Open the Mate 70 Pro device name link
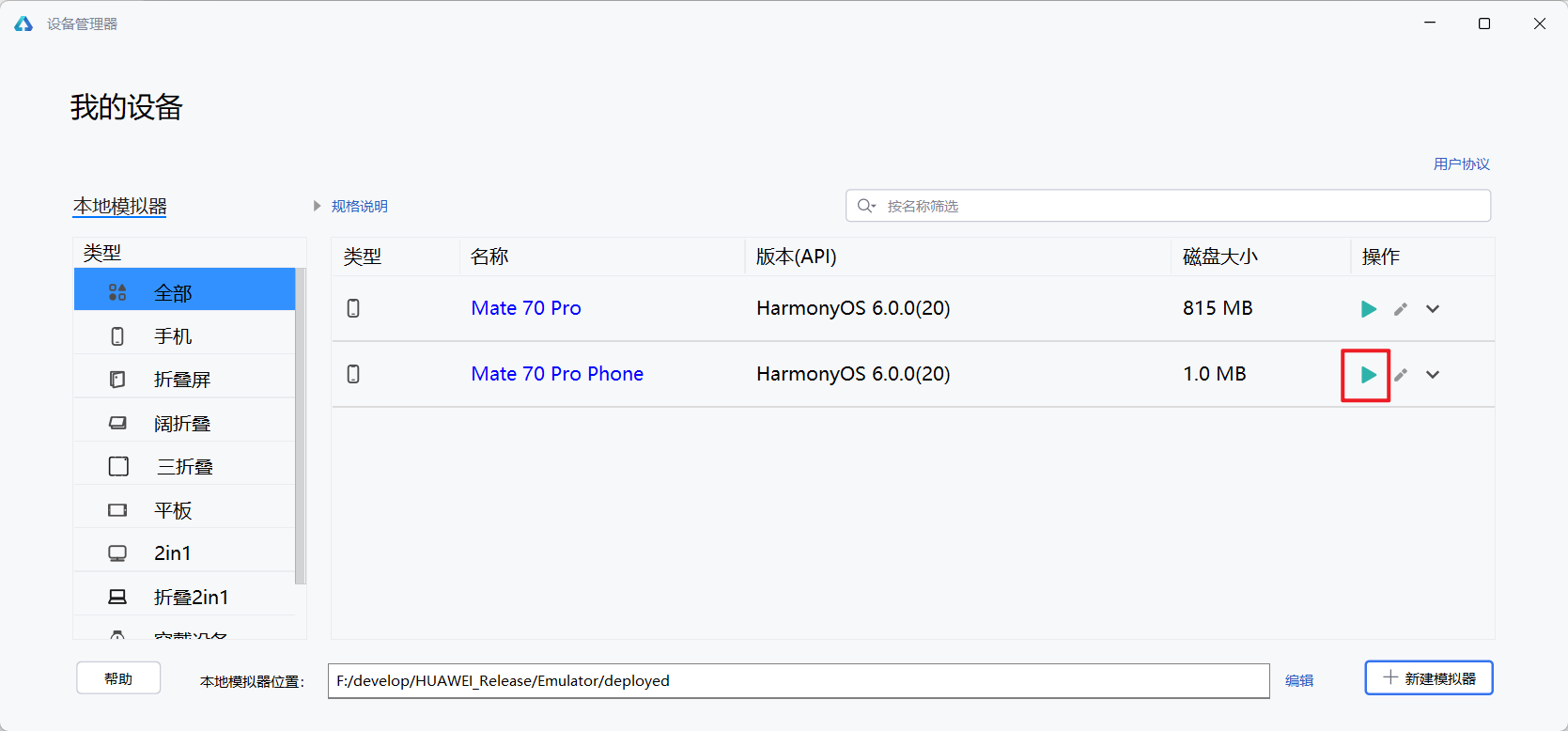Image resolution: width=1568 pixels, height=731 pixels. (526, 308)
